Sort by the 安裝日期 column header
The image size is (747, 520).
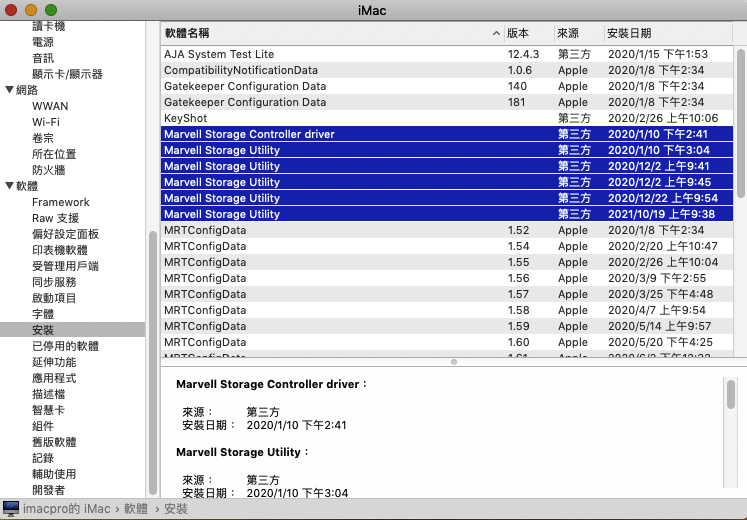668,33
